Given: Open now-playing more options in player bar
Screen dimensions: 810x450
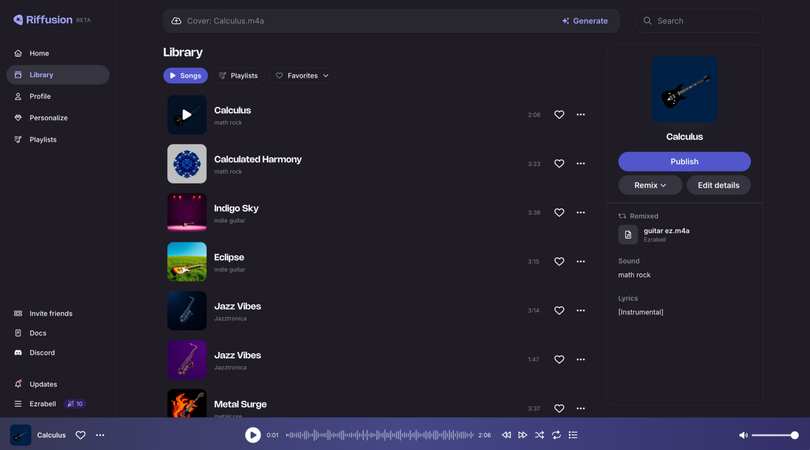Looking at the screenshot, I should [100, 435].
